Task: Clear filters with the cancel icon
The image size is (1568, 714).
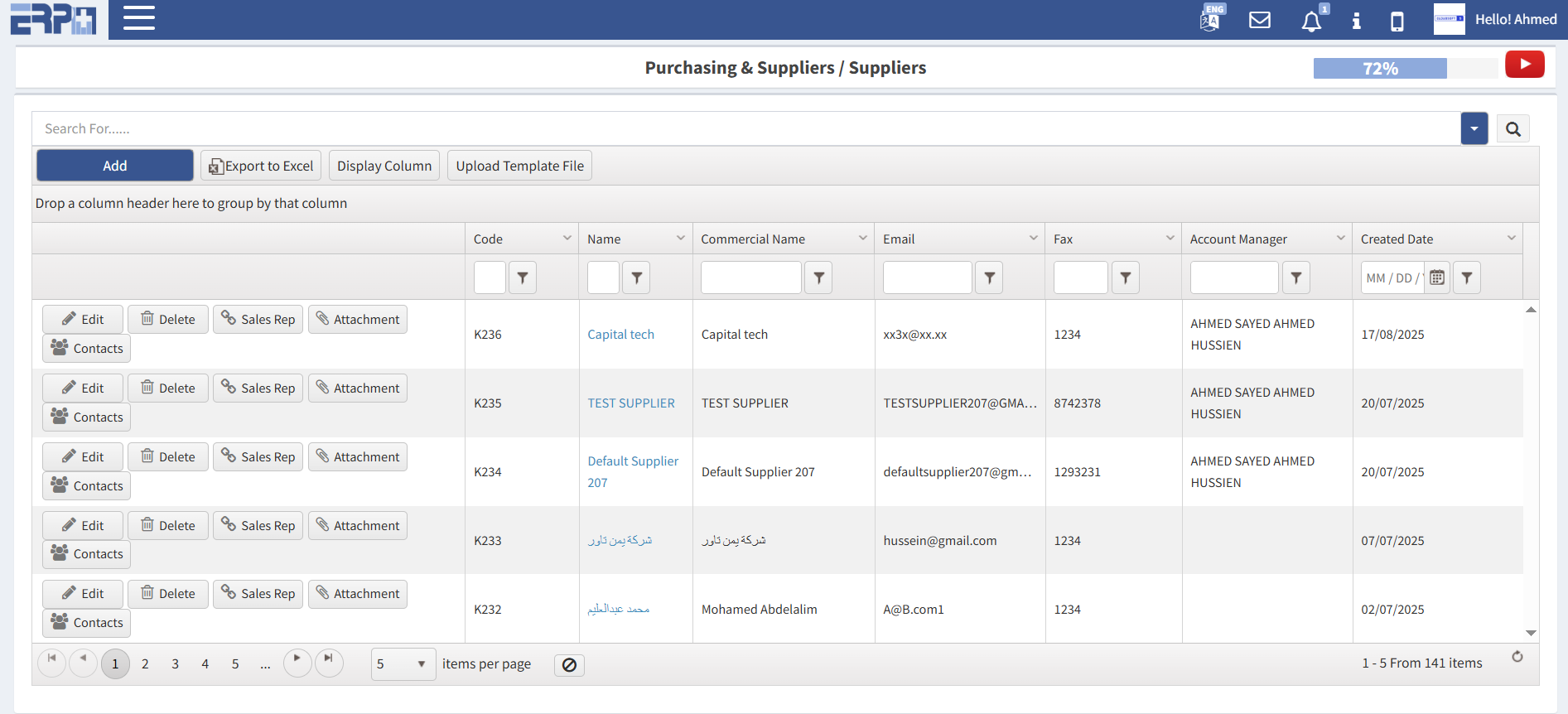Action: (x=569, y=665)
